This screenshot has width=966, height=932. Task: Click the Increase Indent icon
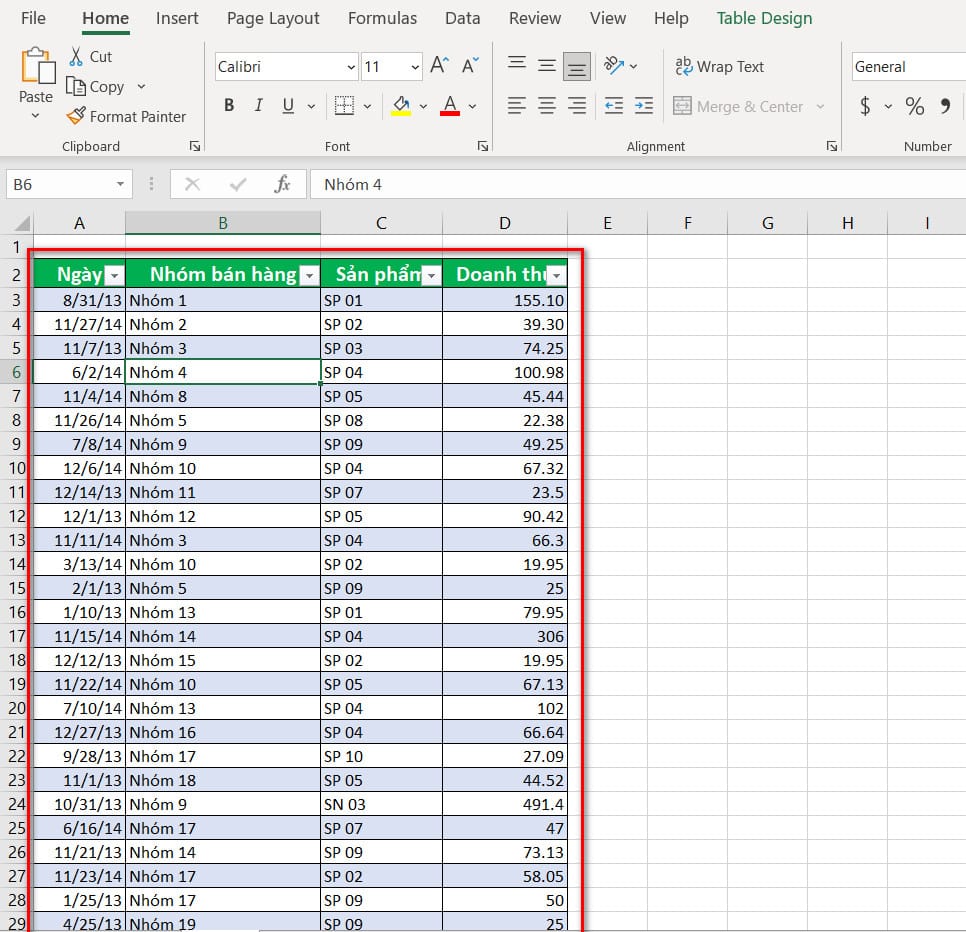click(644, 106)
